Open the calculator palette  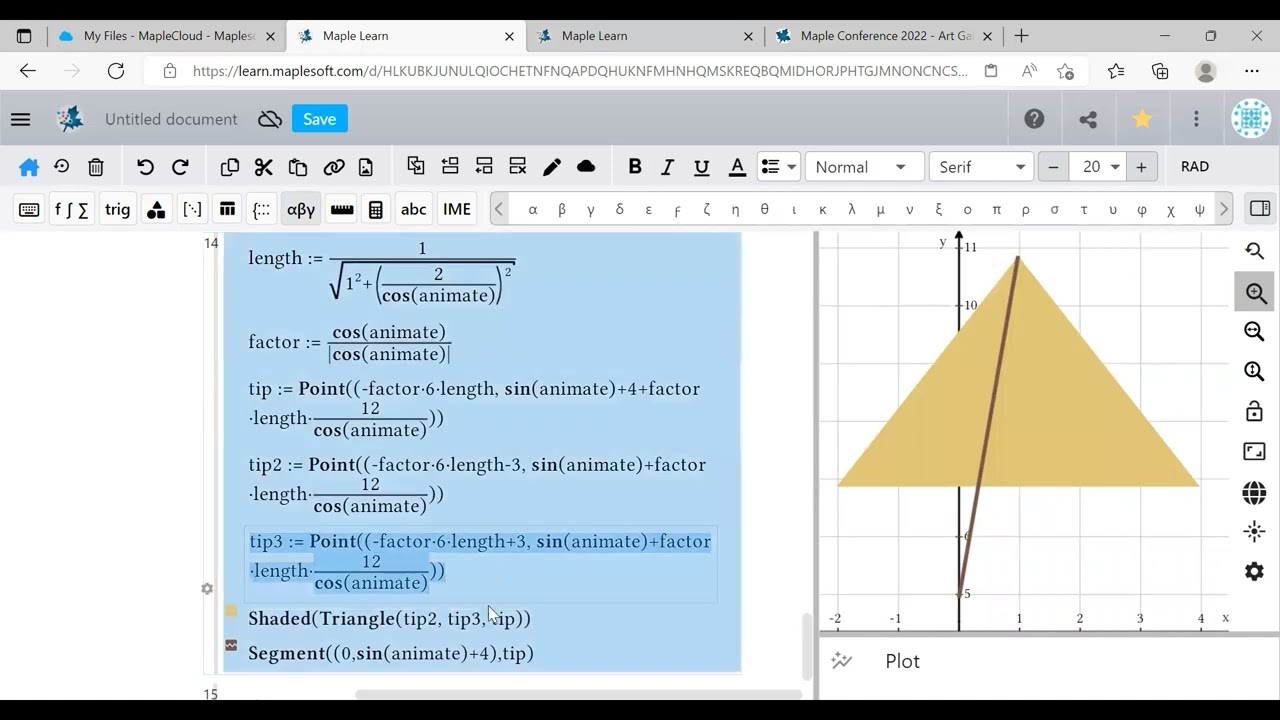click(376, 210)
